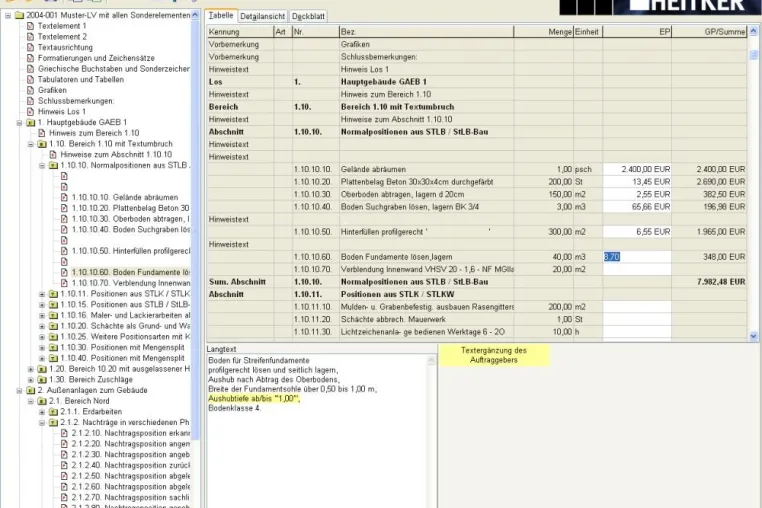
Task: Expand the 1.20. Bereich 10.20 node
Action: pyautogui.click(x=31, y=369)
